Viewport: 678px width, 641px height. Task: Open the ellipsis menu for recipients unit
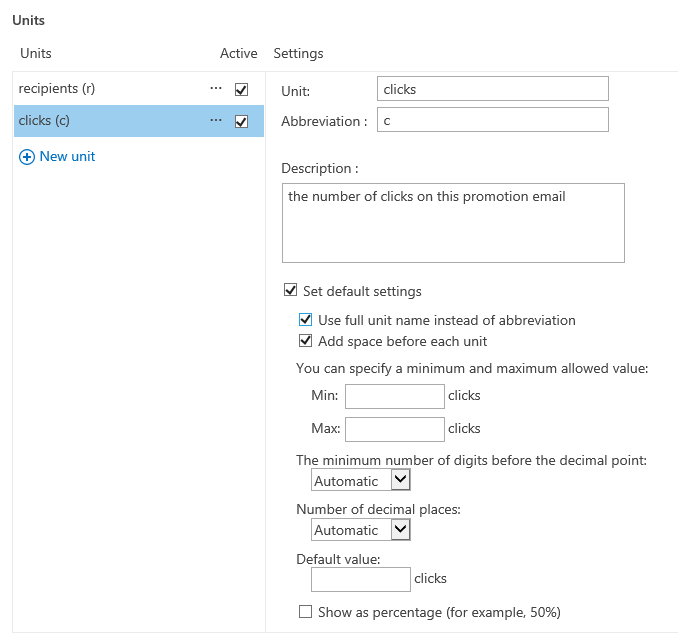click(x=216, y=89)
